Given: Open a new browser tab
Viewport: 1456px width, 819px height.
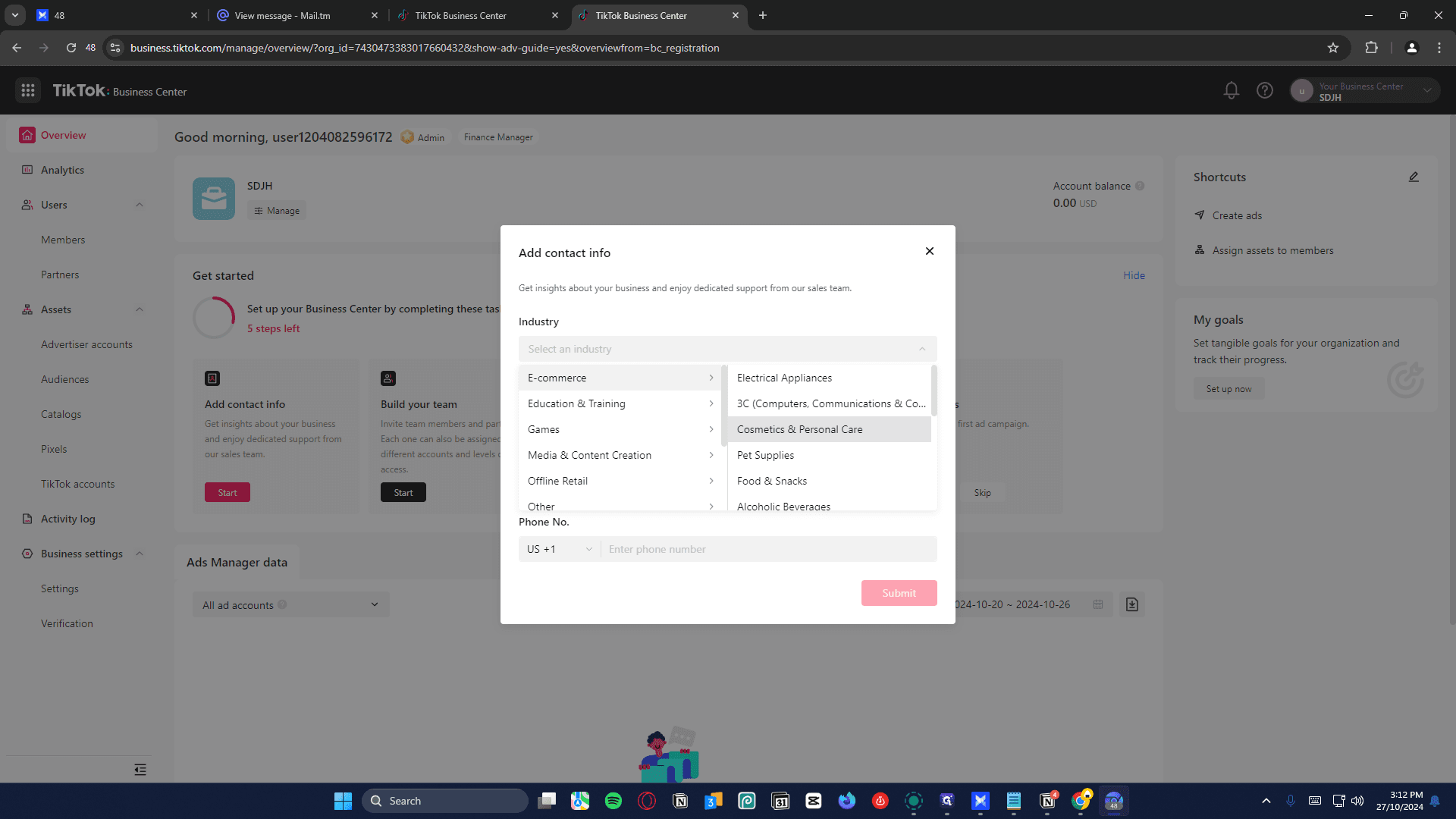Looking at the screenshot, I should click(763, 15).
